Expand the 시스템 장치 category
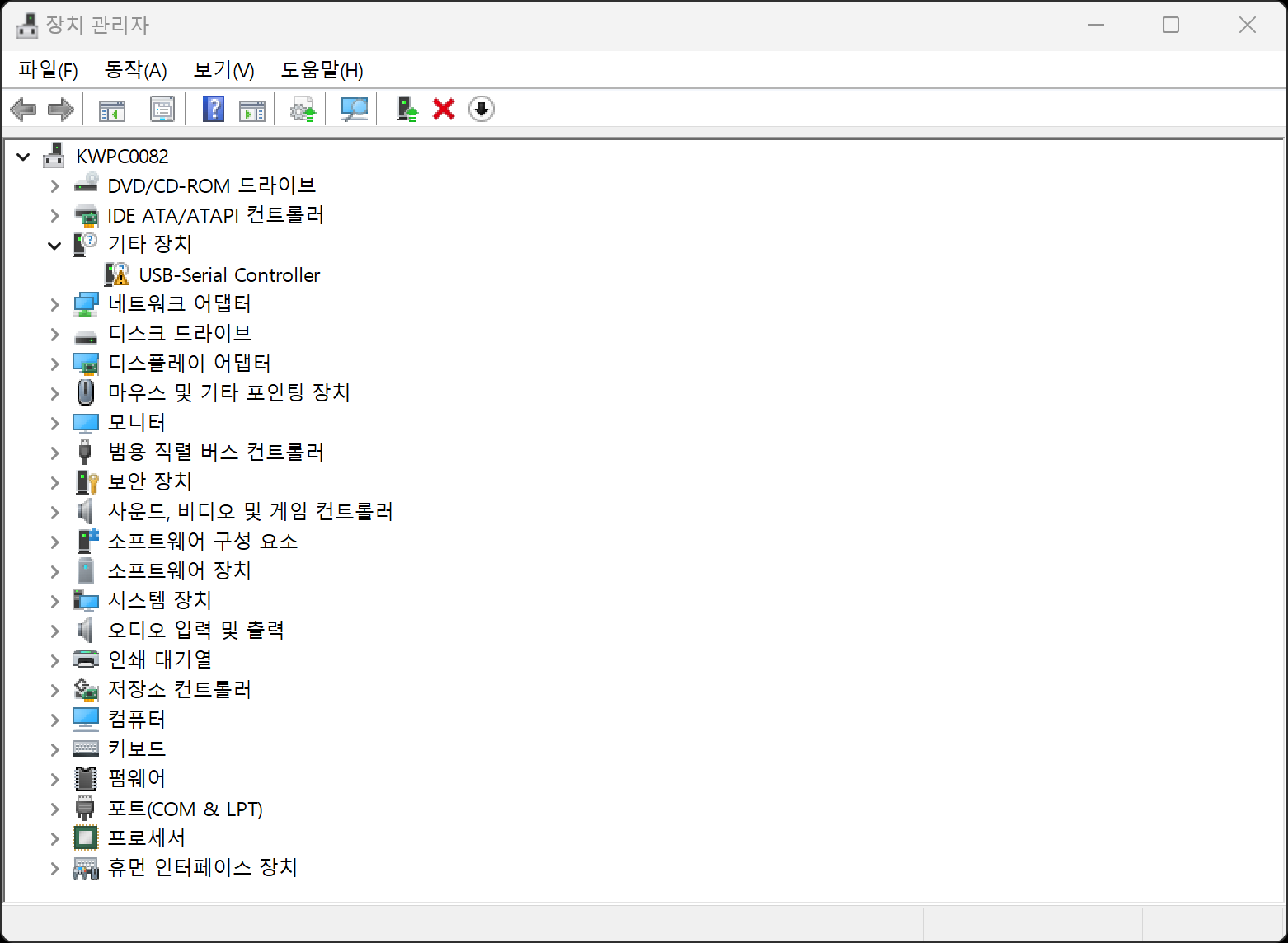The height and width of the screenshot is (943, 1288). pyautogui.click(x=55, y=602)
